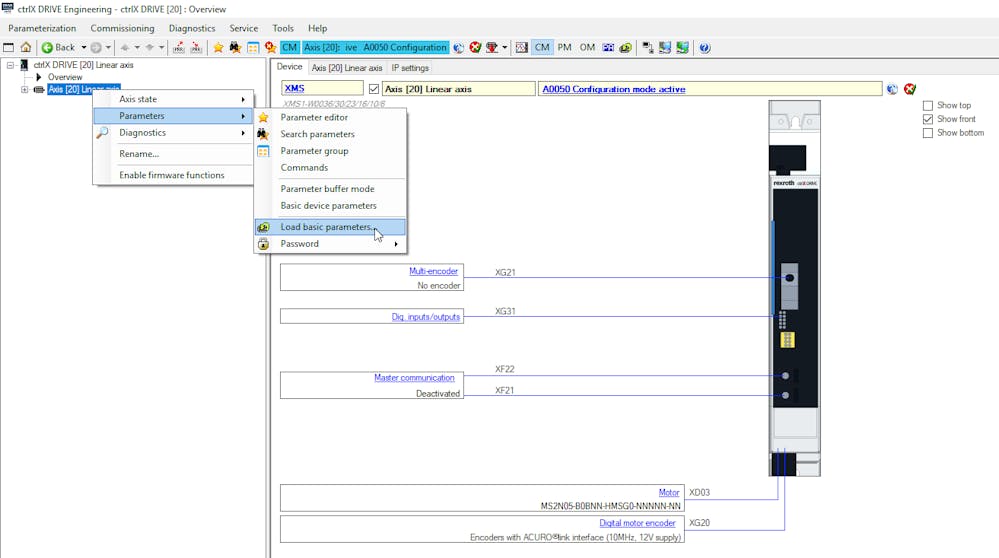Click the lock icon next to Password
Image resolution: width=999 pixels, height=558 pixels.
coord(263,243)
